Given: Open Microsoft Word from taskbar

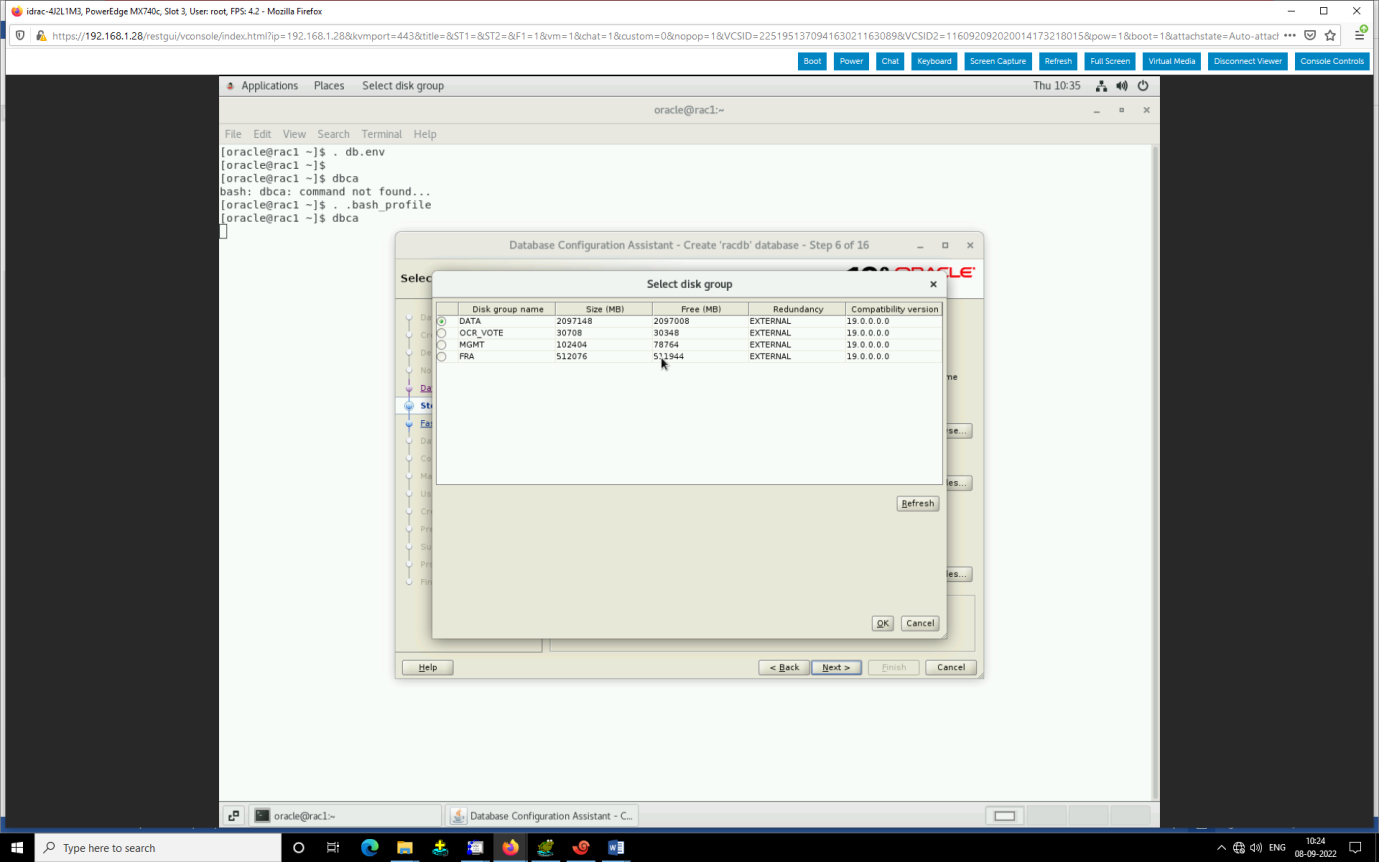Looking at the screenshot, I should tap(616, 848).
